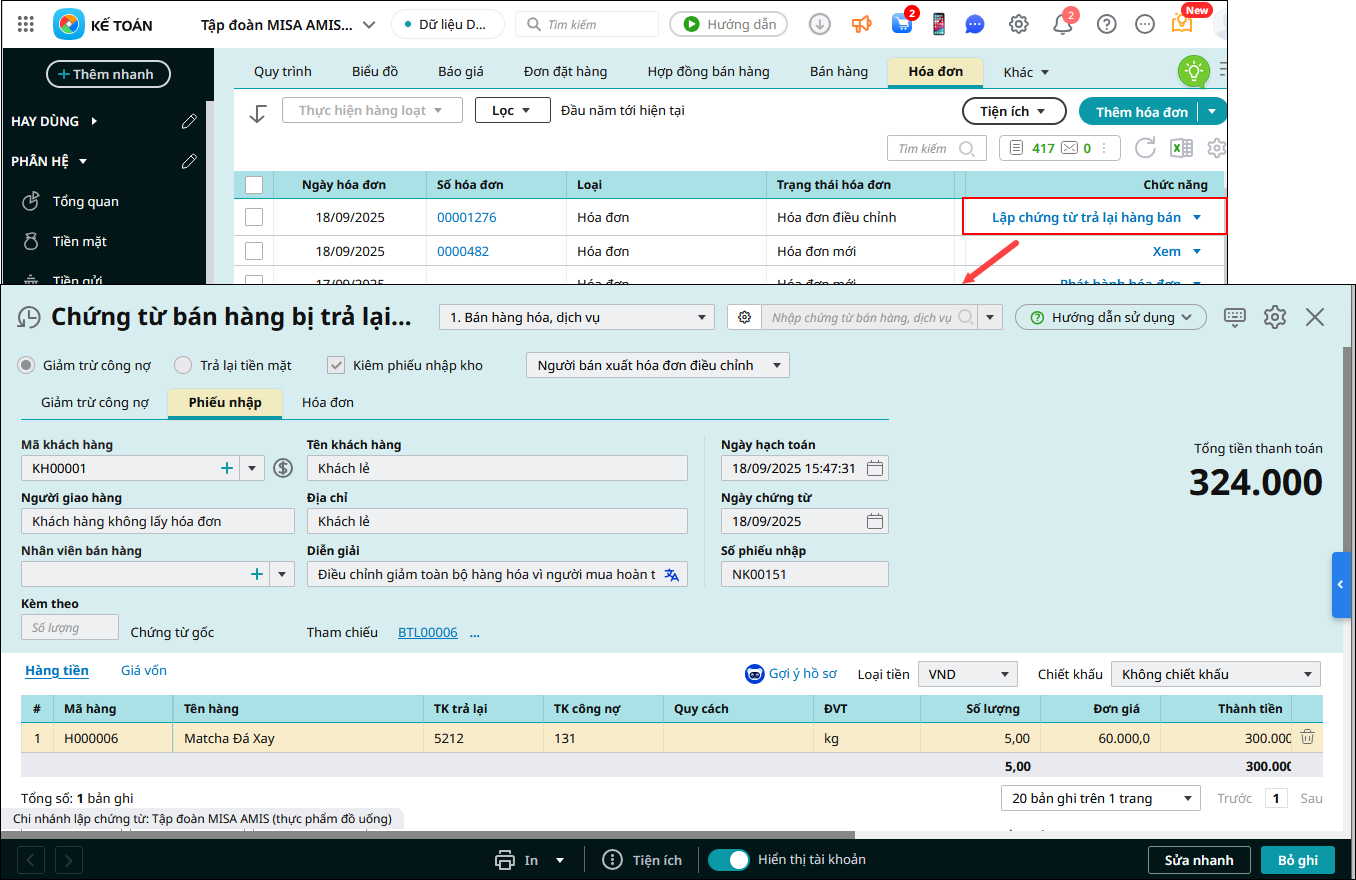
Task: Click the Bỏ ghi button
Action: point(1298,860)
